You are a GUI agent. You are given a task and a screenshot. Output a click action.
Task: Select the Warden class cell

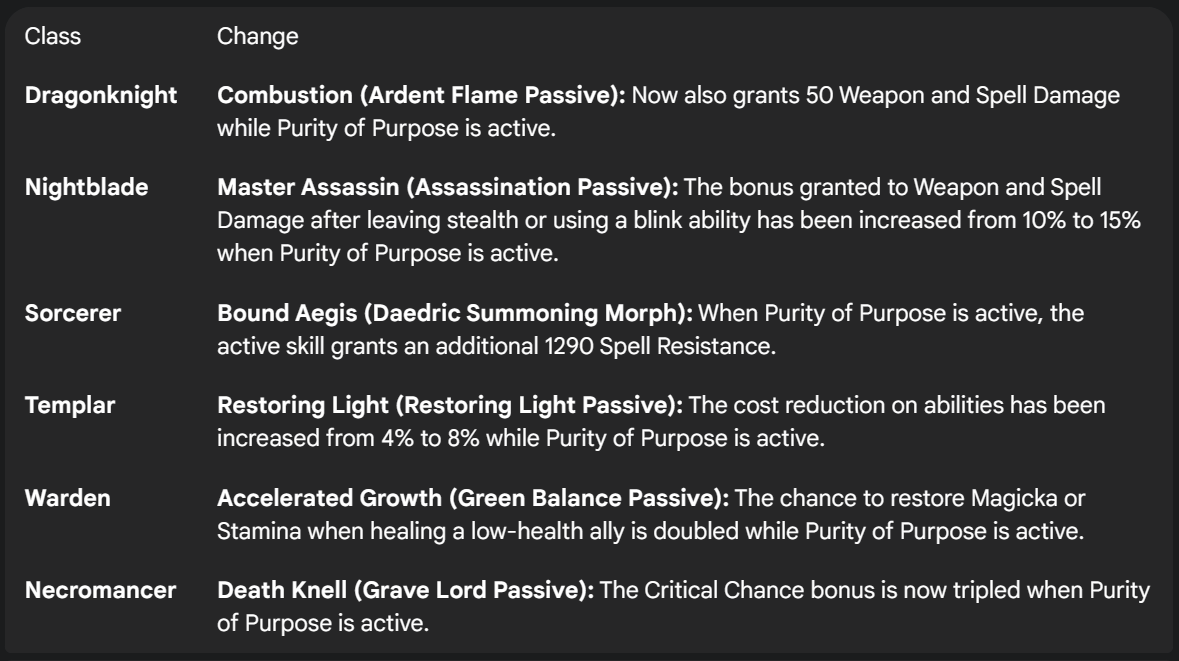pyautogui.click(x=68, y=498)
